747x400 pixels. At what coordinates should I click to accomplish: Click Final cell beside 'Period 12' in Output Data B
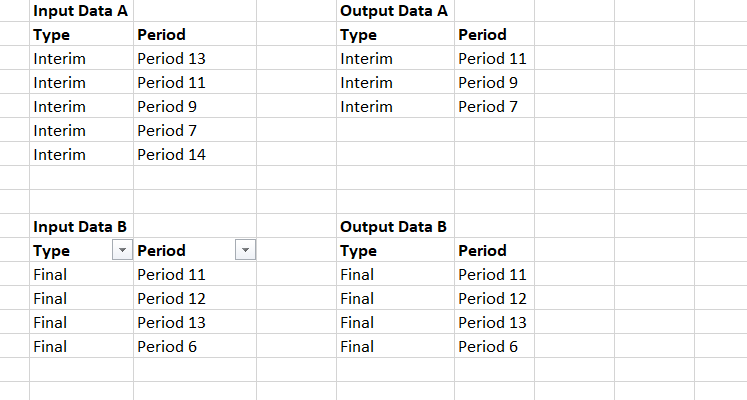pyautogui.click(x=357, y=299)
